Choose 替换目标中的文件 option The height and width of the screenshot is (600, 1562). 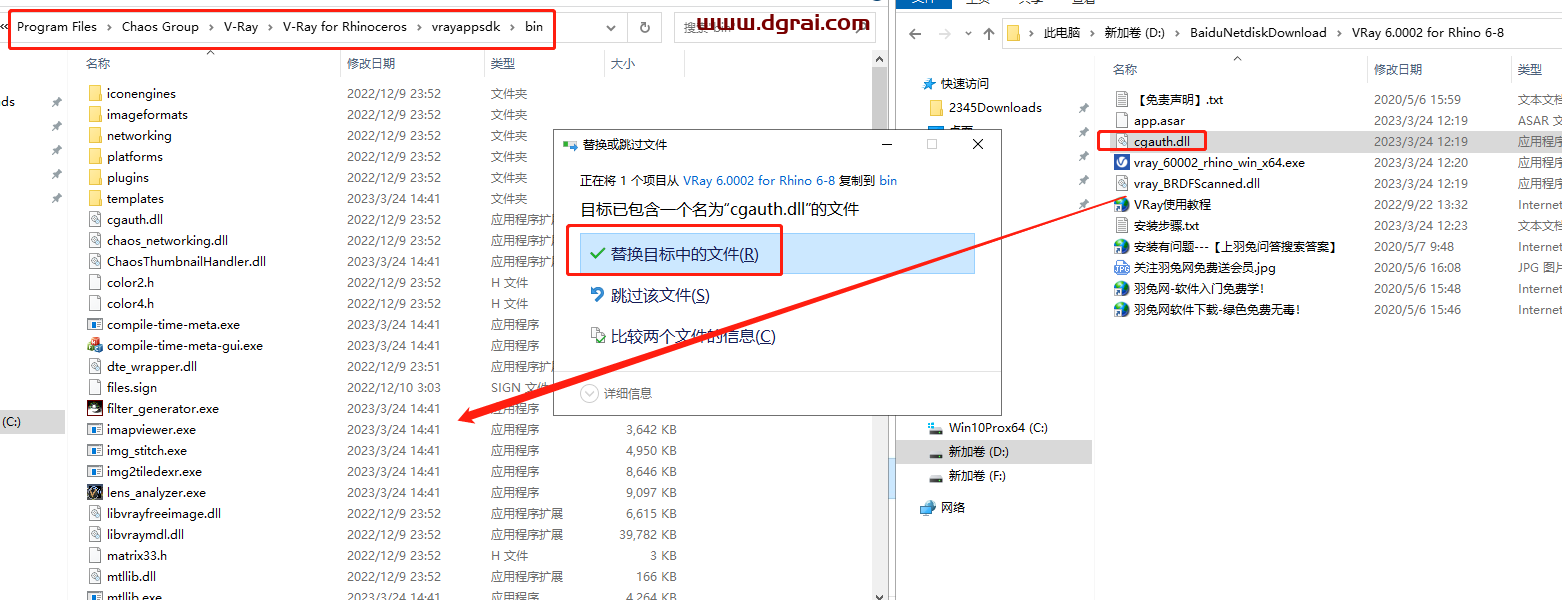point(684,255)
